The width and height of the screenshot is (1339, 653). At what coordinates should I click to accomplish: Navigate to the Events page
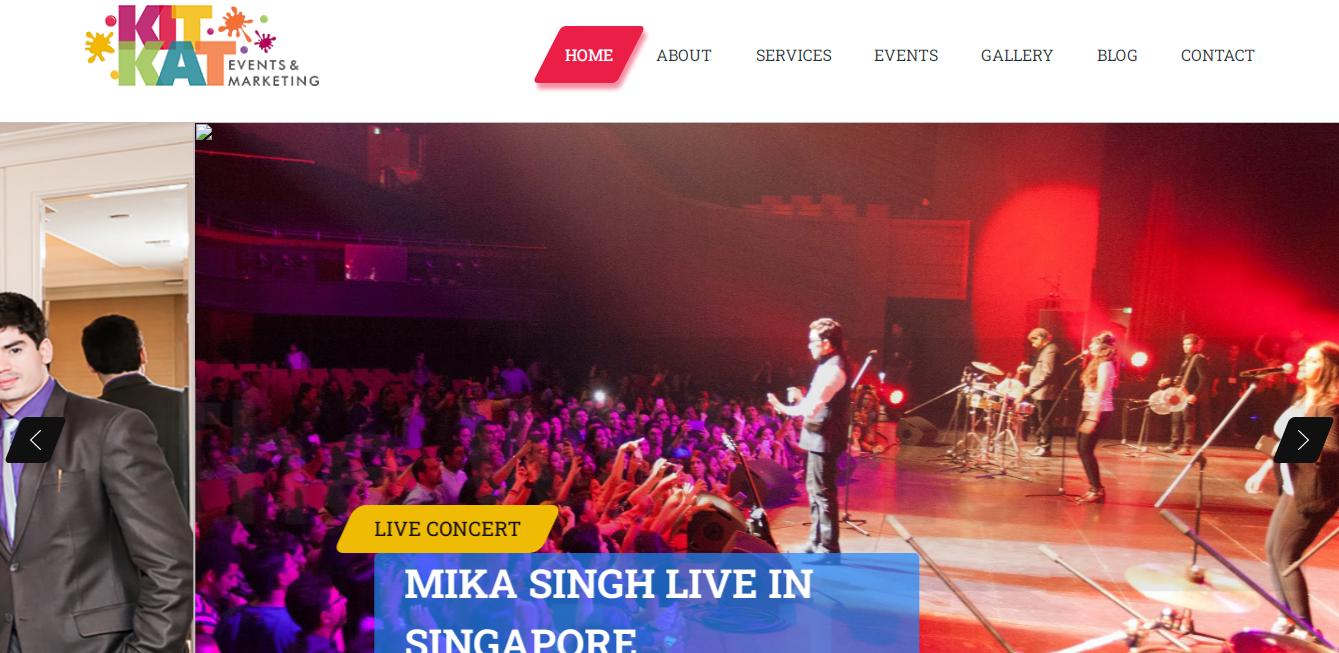pyautogui.click(x=906, y=55)
